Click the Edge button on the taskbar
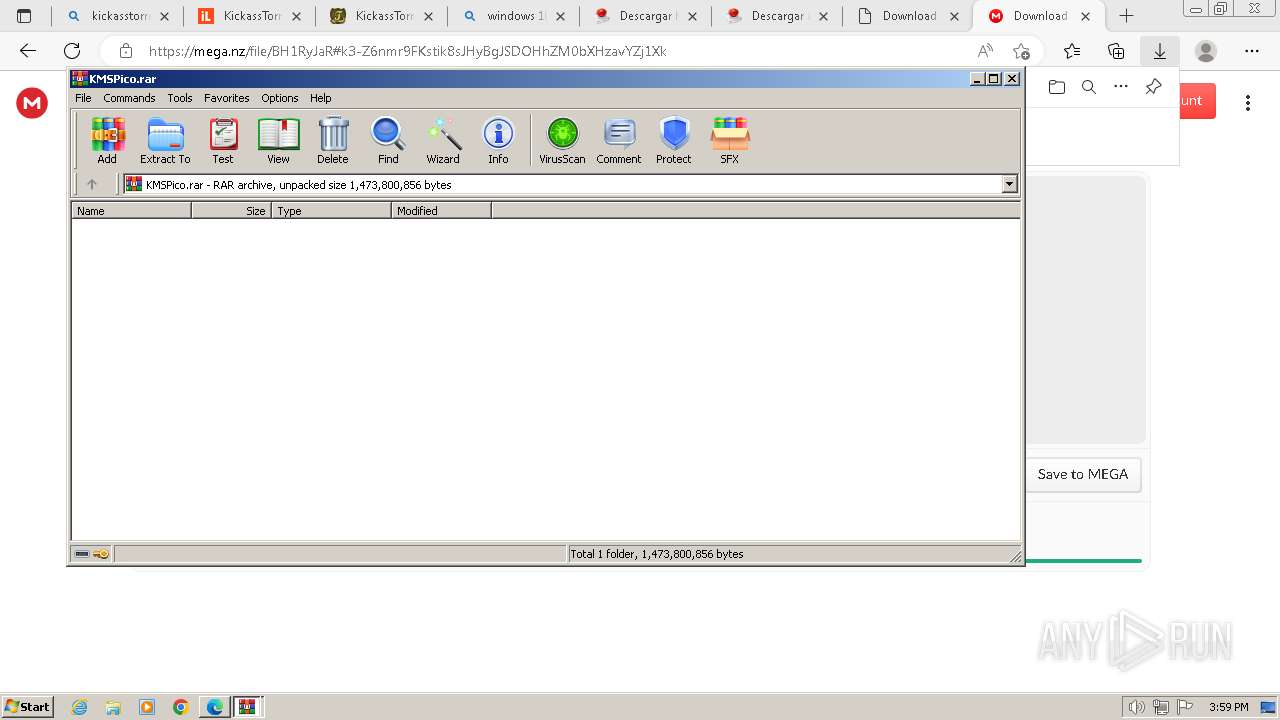 tap(214, 707)
